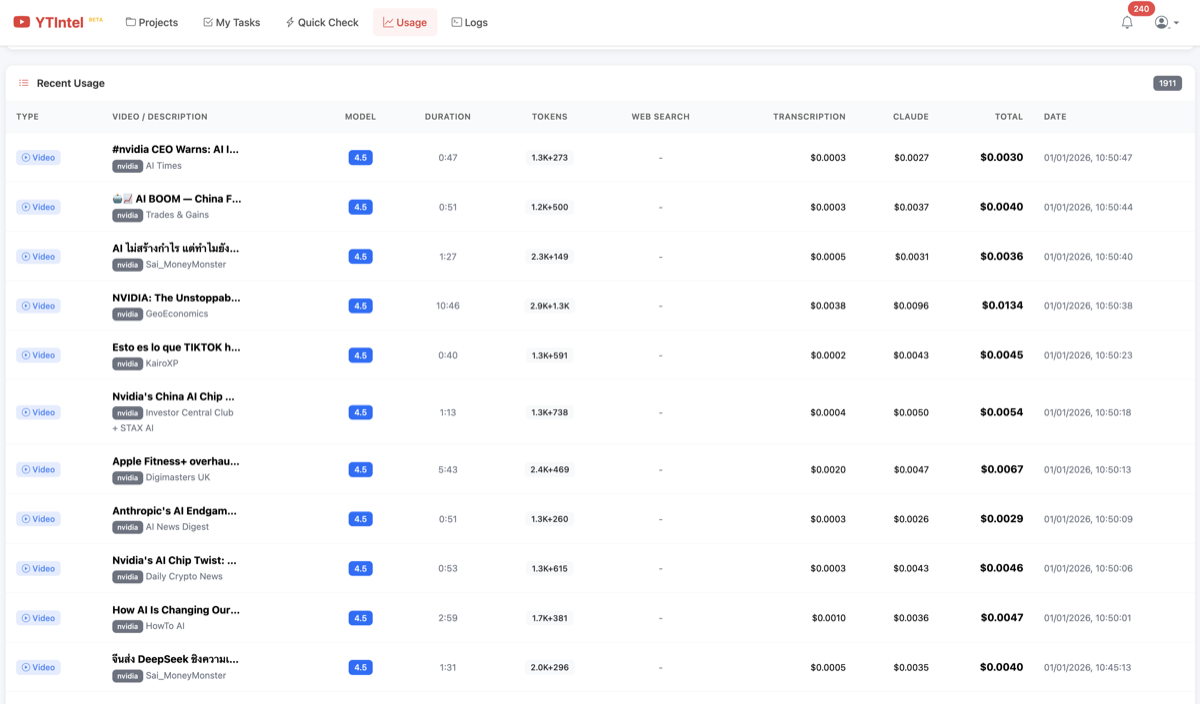The width and height of the screenshot is (1200, 704).
Task: Open the user account dropdown menu
Action: coord(1166,22)
